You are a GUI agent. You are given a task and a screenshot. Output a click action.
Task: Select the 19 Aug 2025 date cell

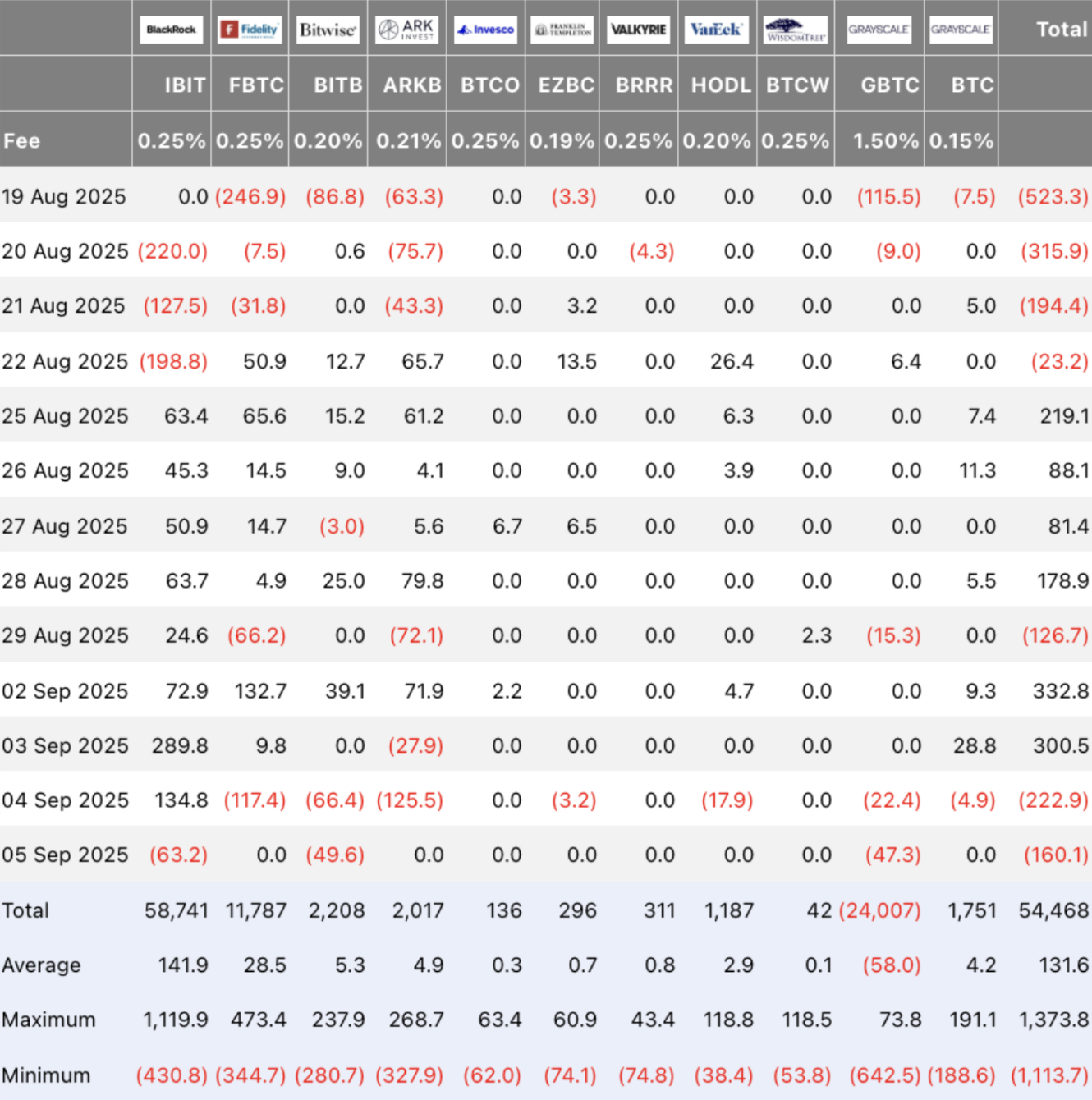64,197
